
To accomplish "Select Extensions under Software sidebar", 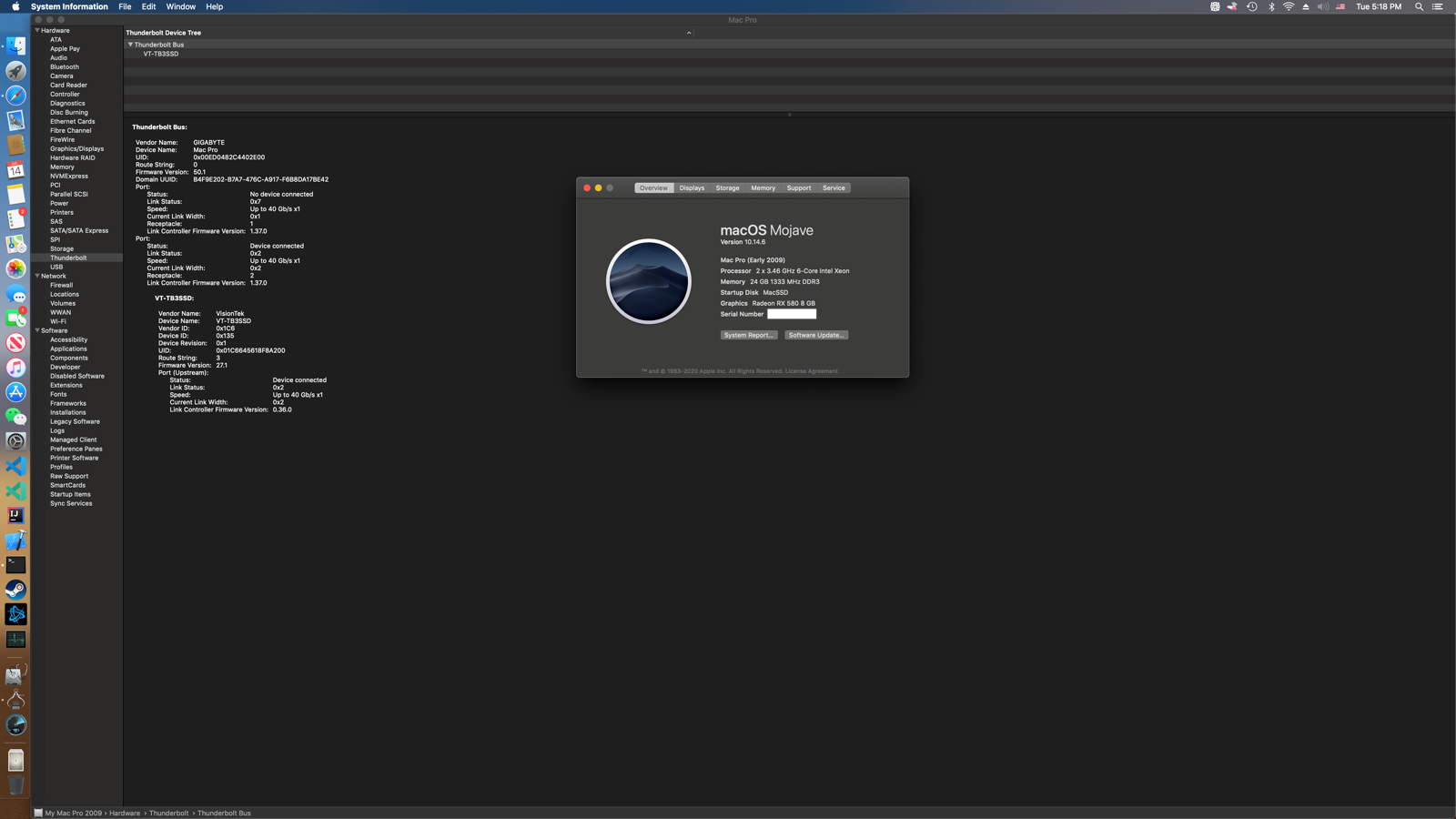I will (66, 385).
